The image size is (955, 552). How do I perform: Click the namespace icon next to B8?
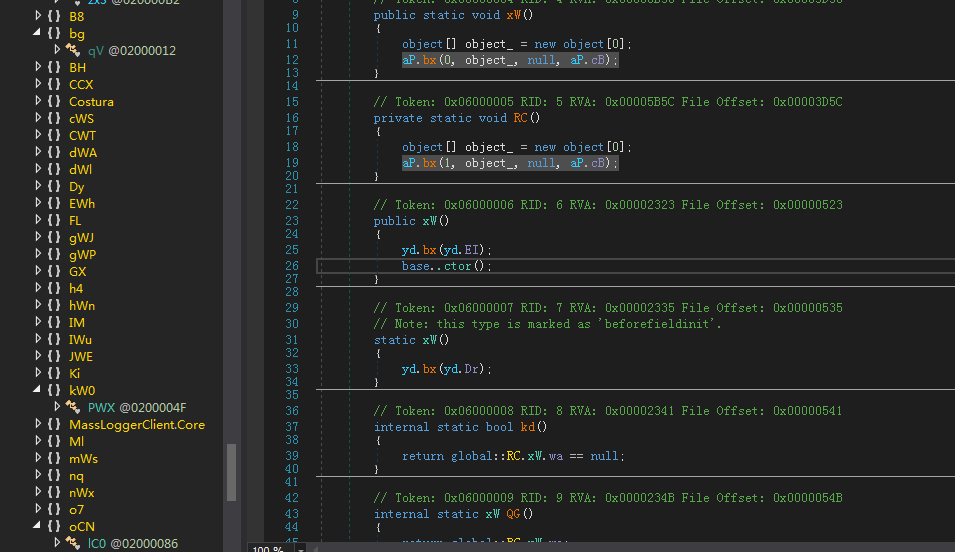(x=54, y=16)
